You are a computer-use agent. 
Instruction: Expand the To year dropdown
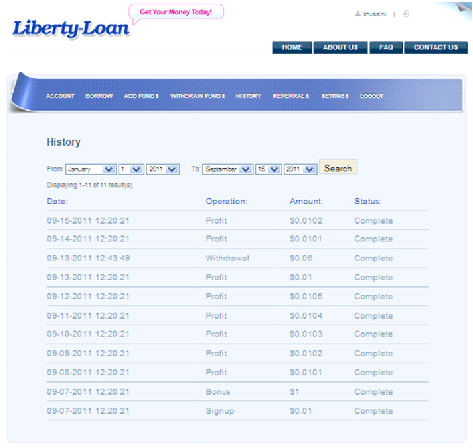pos(300,169)
